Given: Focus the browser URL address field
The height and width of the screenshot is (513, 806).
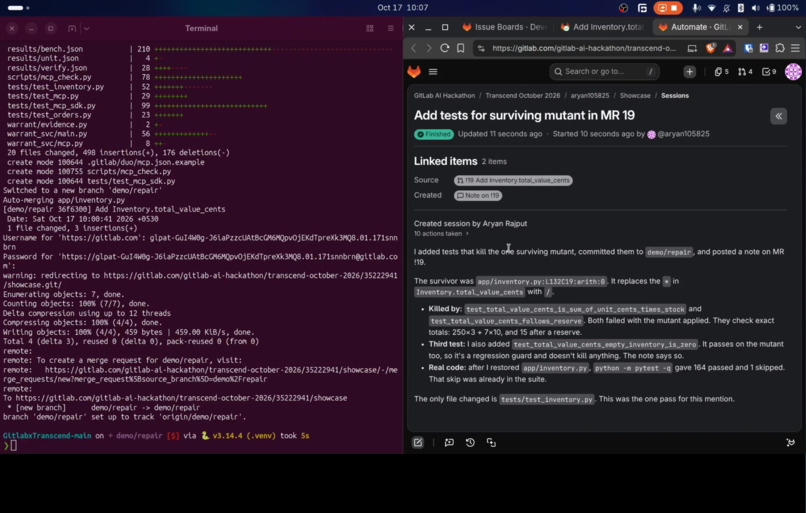Looking at the screenshot, I should (584, 48).
